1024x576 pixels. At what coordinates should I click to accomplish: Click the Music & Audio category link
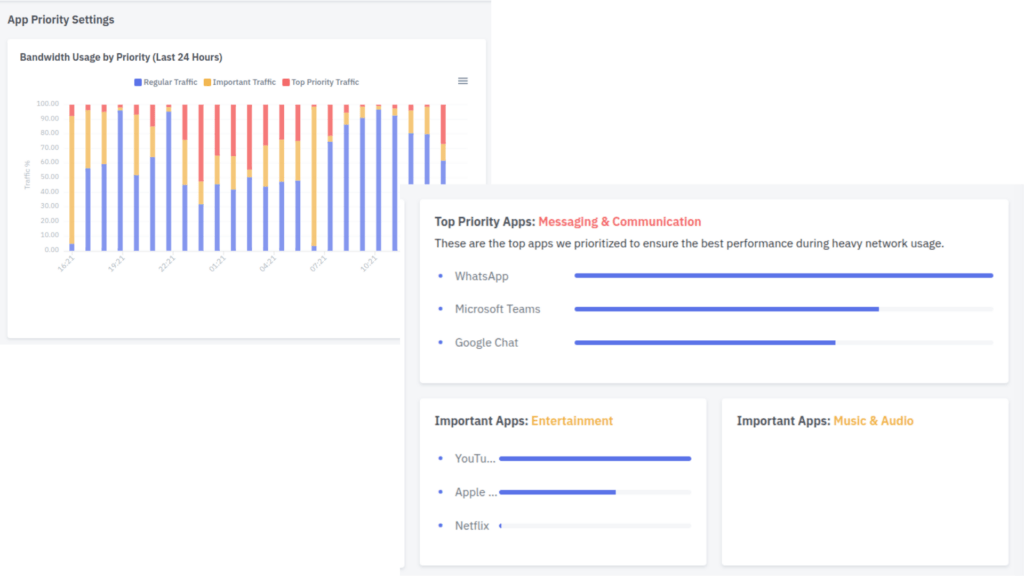click(873, 421)
